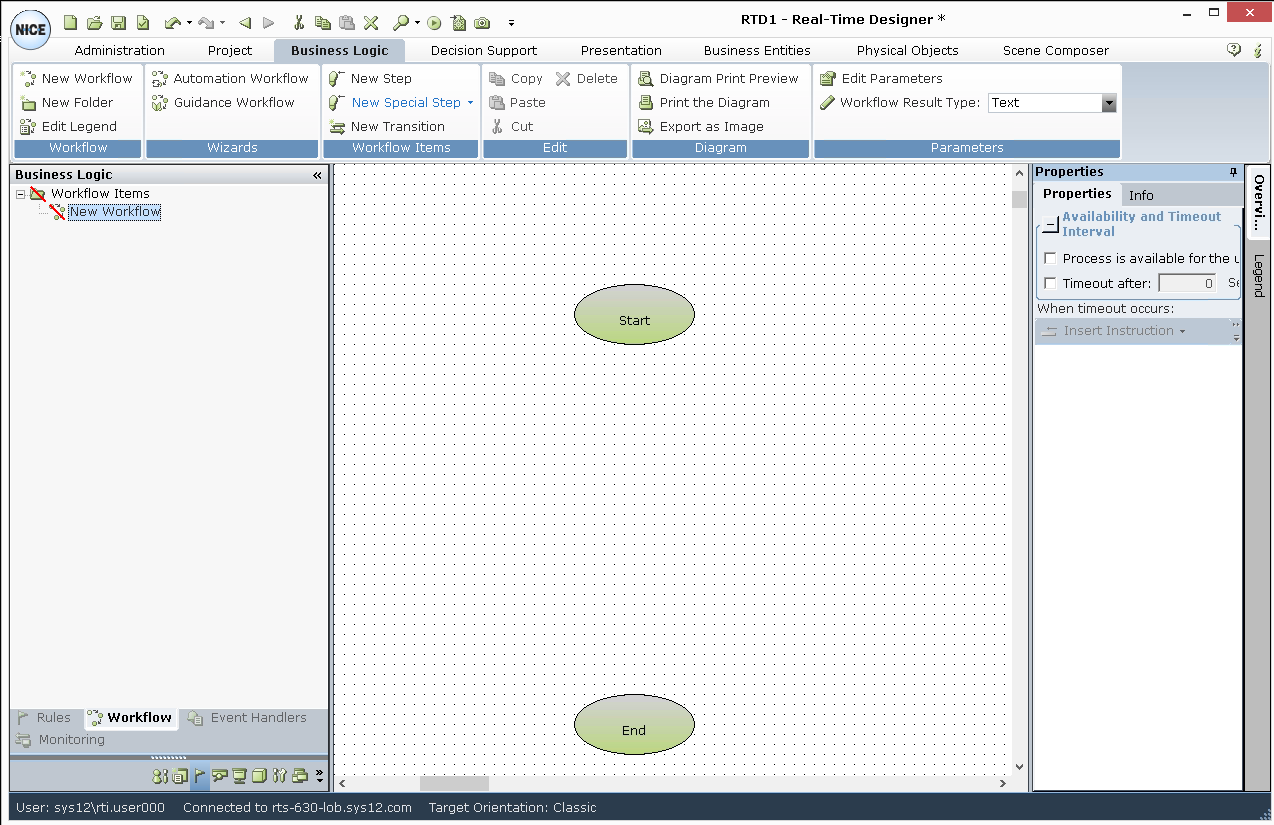Image resolution: width=1274 pixels, height=825 pixels.
Task: Switch to the Decision Support ribbon tab
Action: [483, 50]
